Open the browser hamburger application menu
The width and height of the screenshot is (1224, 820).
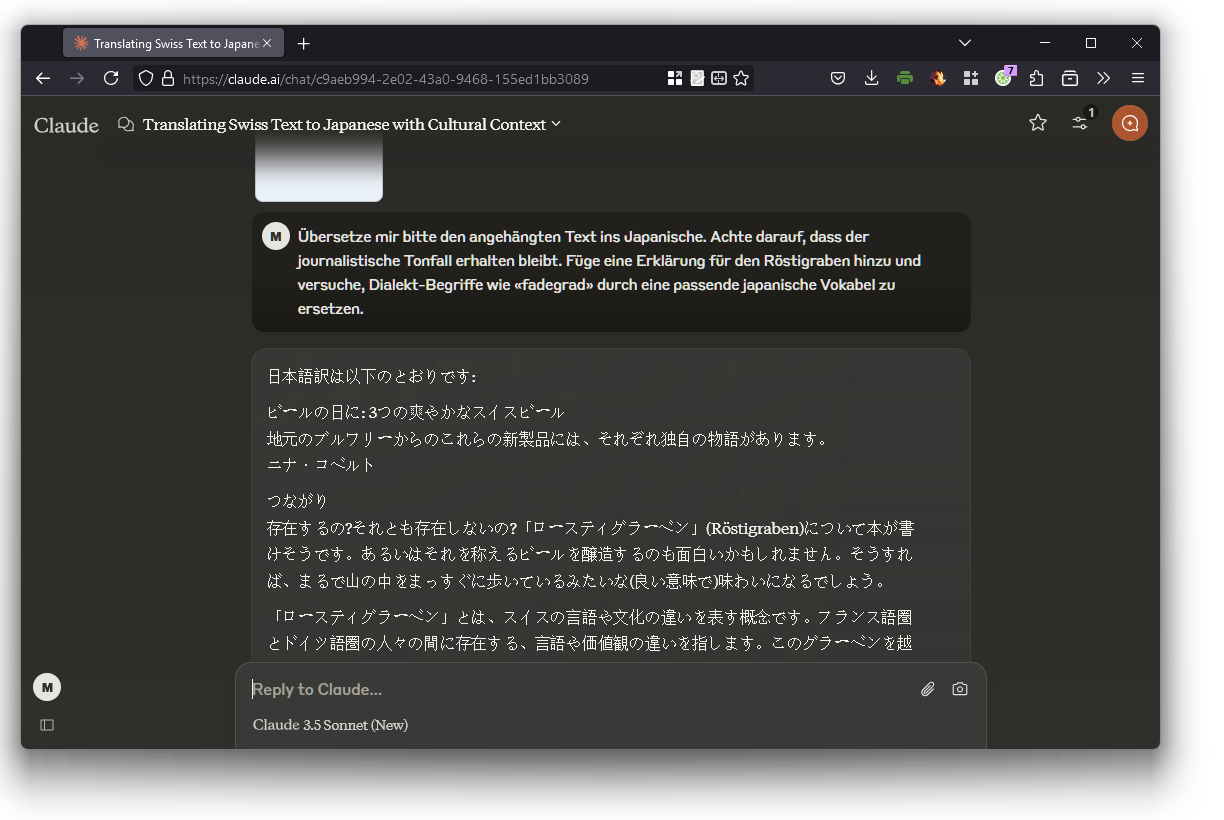(1138, 78)
